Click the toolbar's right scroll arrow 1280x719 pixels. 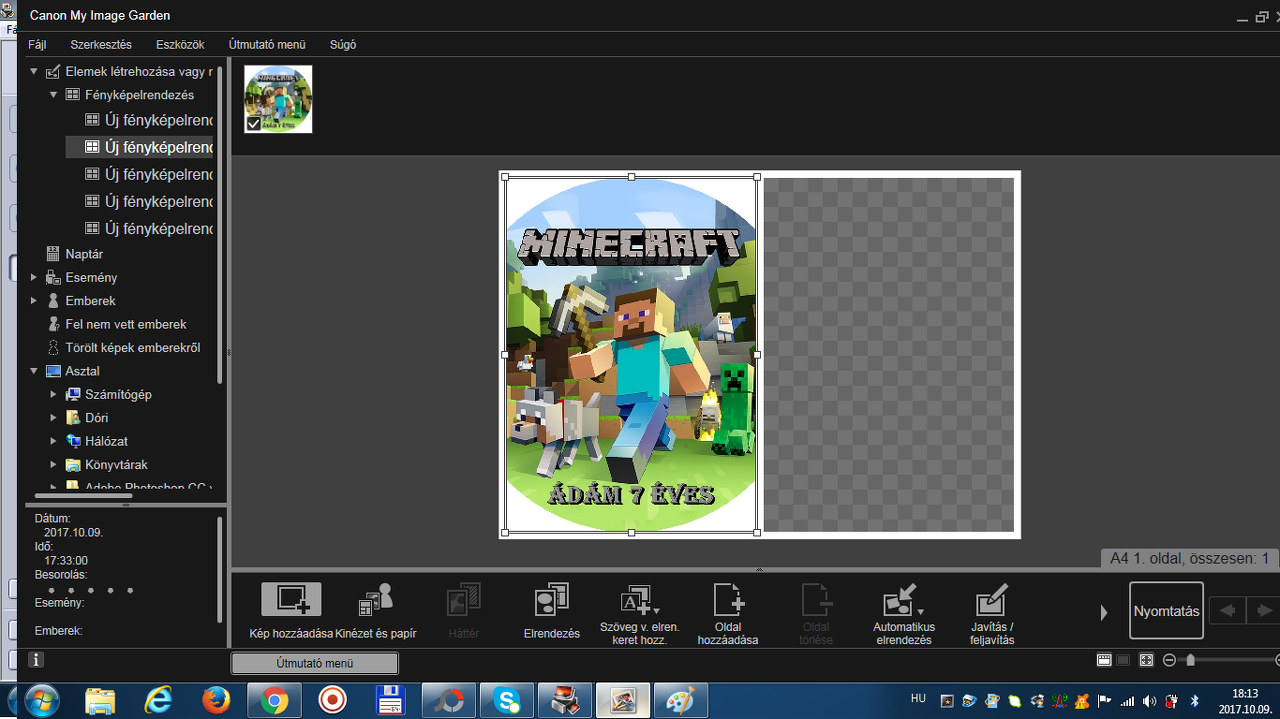1104,612
